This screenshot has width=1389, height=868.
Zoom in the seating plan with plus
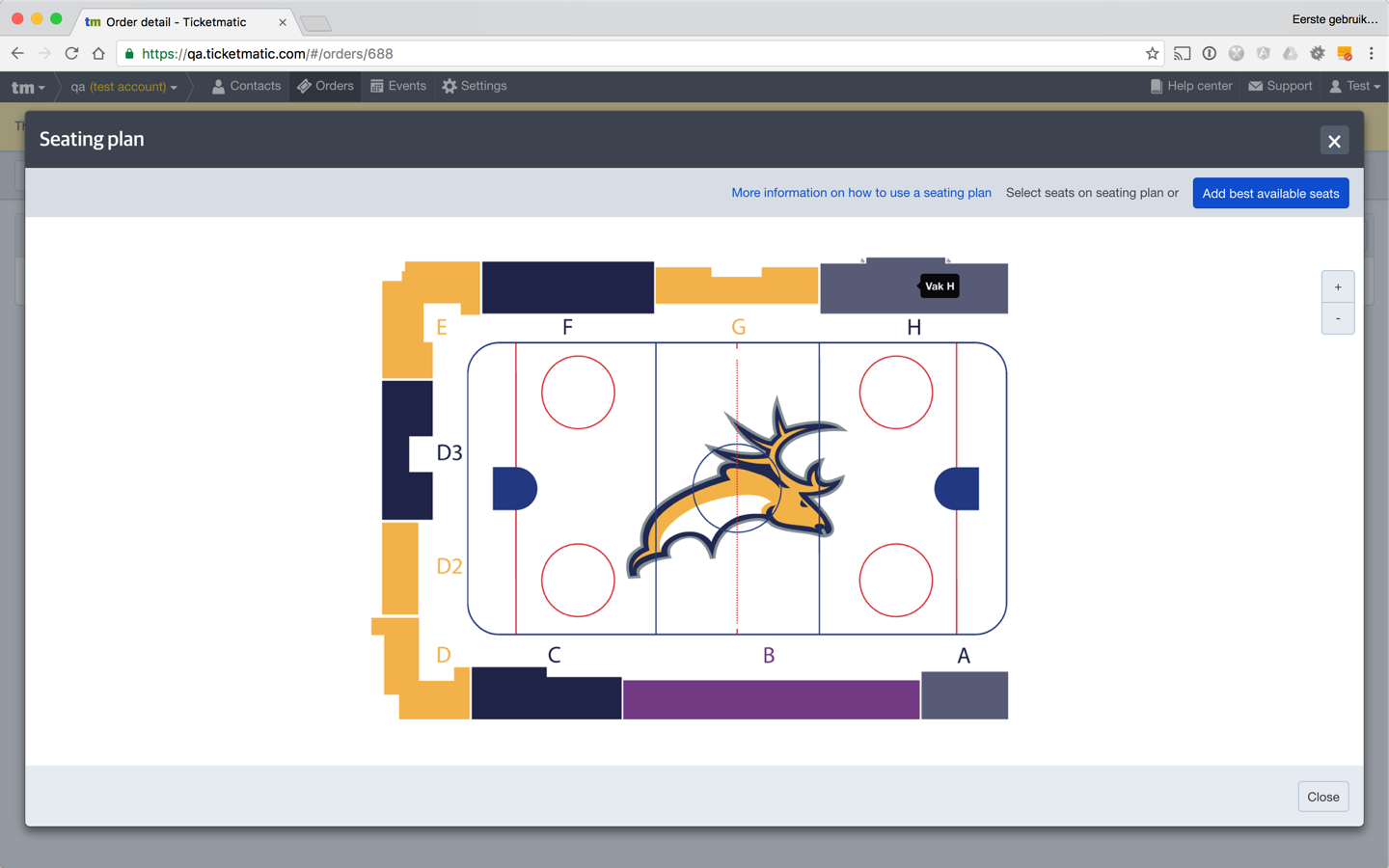(1338, 287)
